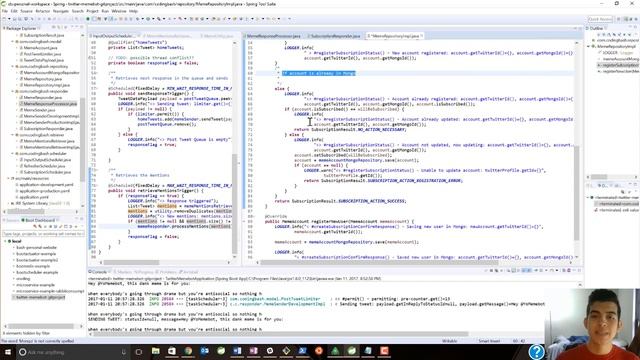Image resolution: width=640 pixels, height=360 pixels.
Task: Expand the JRE System Library node
Action: (x=8, y=203)
